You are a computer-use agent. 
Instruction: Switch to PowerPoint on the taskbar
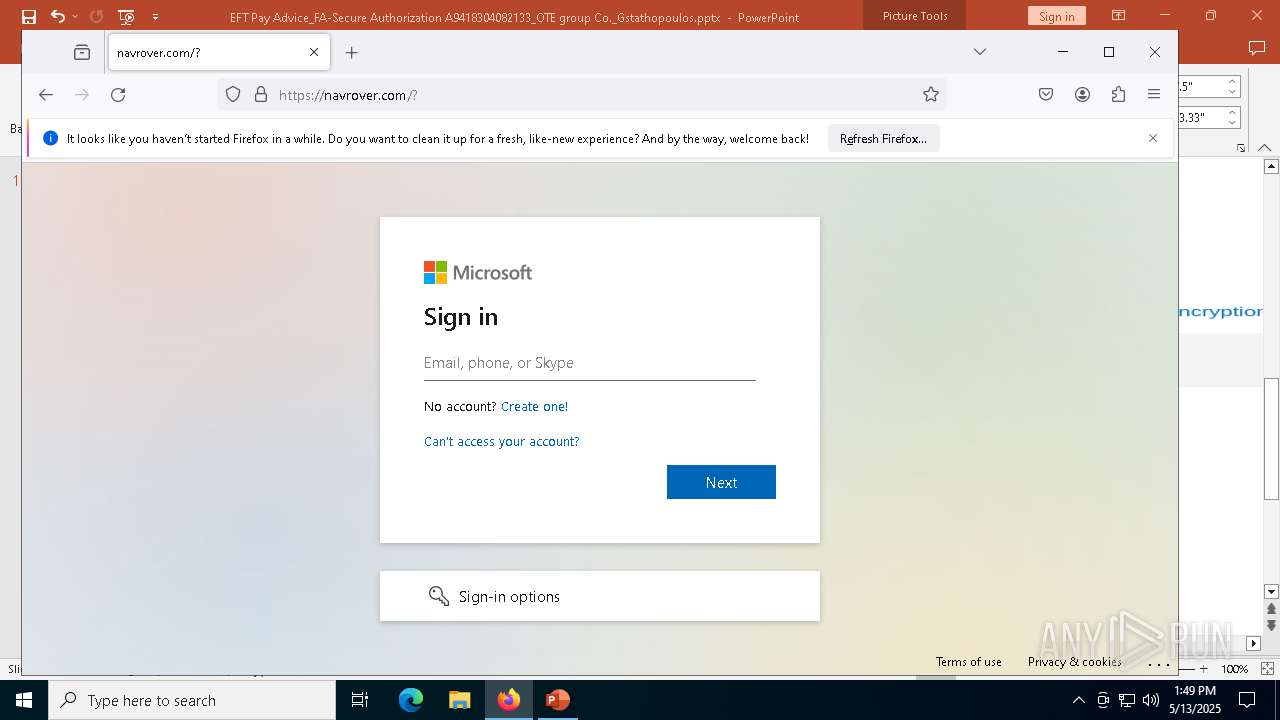pyautogui.click(x=557, y=700)
